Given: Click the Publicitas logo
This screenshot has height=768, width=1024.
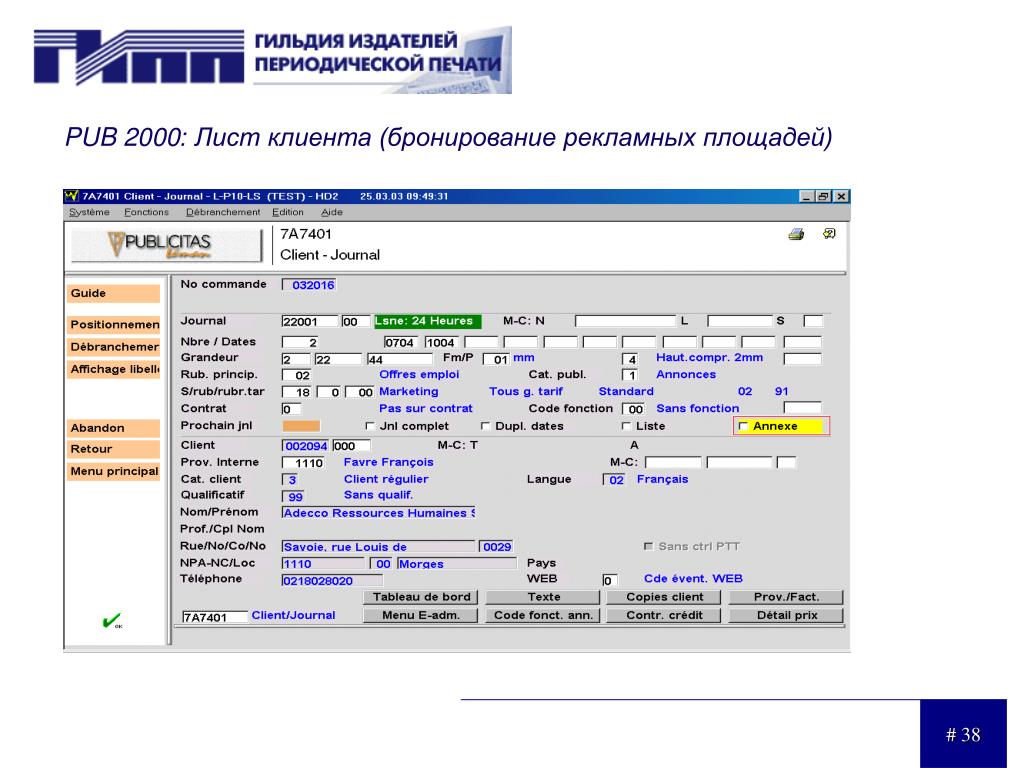Looking at the screenshot, I should point(167,246).
